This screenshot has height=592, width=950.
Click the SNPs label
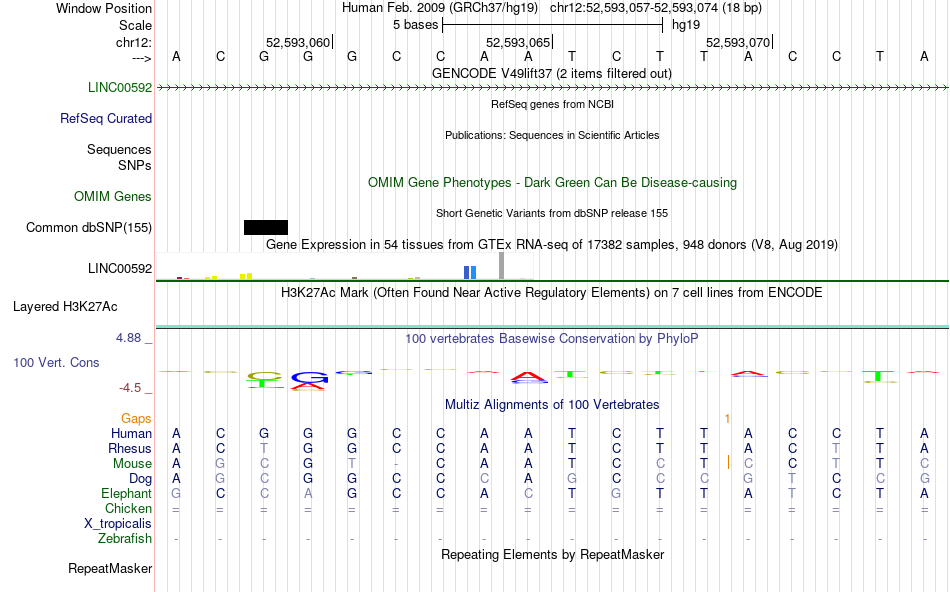point(135,165)
